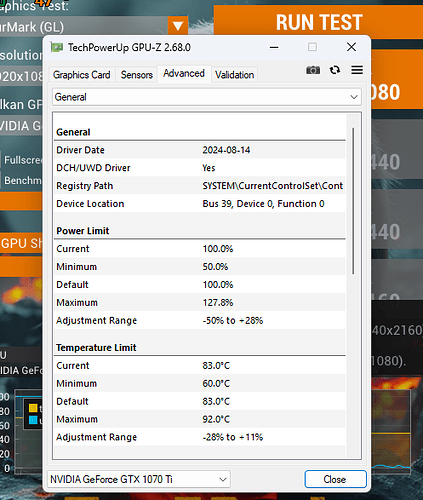The width and height of the screenshot is (423, 500).
Task: Click Power Limit Adjustment Range -50% to +28%
Action: (x=233, y=320)
